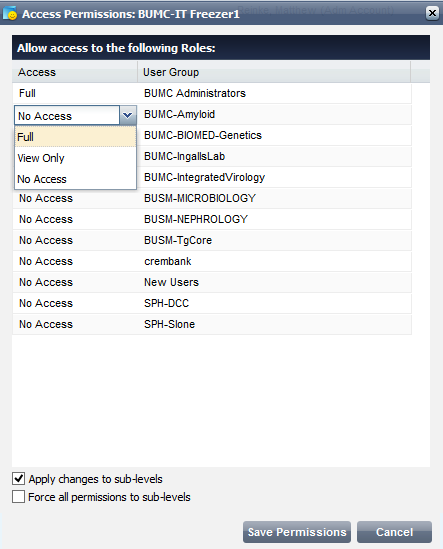Click No Access cell for BUSM-MICROBIOLOGY
Screen dimensions: 443x549
[75, 198]
